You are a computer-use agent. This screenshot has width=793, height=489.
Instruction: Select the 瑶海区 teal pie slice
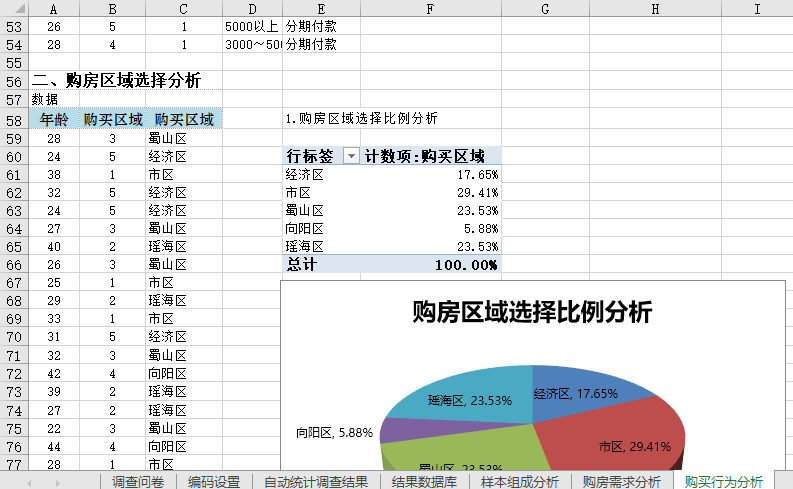click(x=460, y=395)
